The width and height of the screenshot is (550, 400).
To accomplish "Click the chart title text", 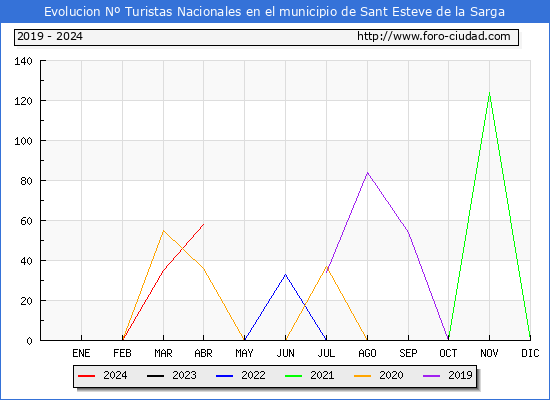I will click(274, 12).
